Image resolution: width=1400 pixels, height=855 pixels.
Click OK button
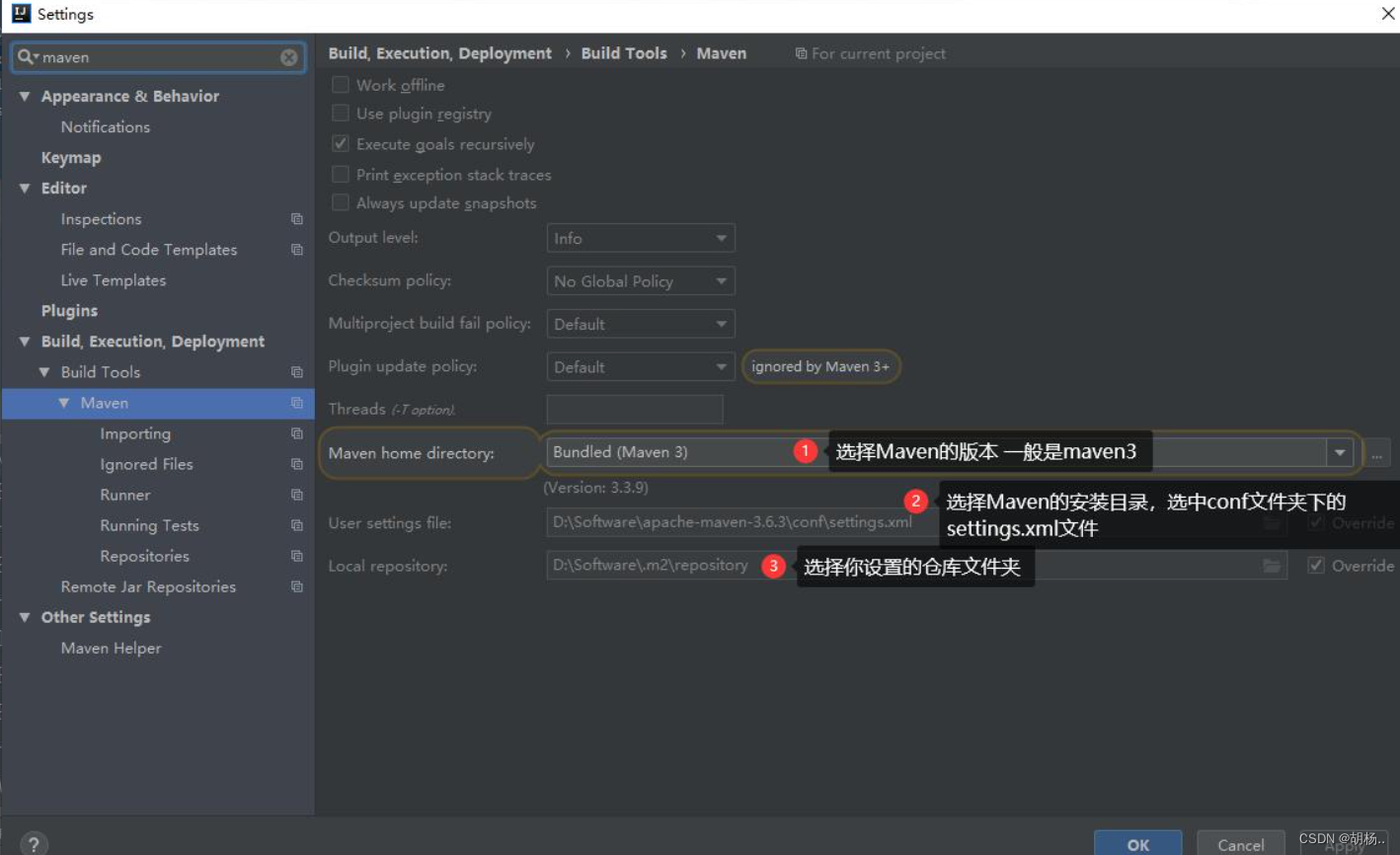1138,844
